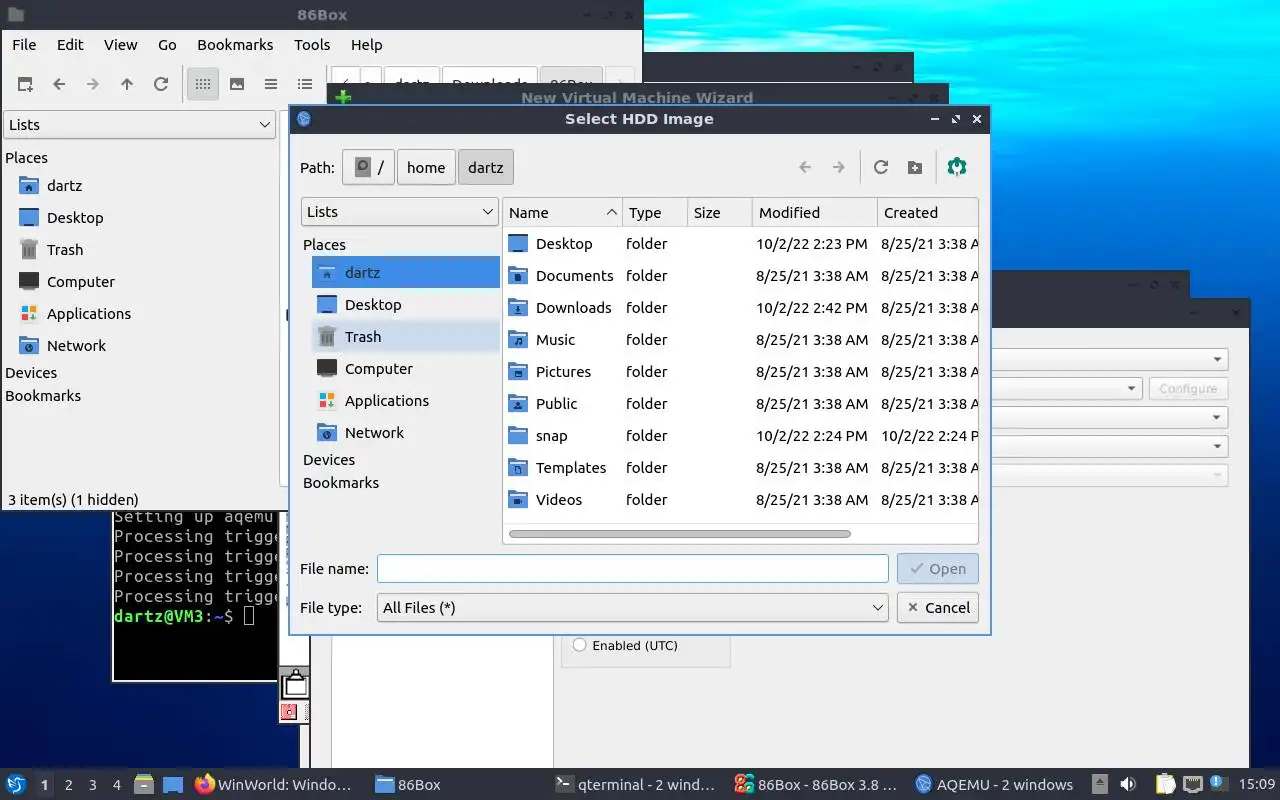Click the Cancel button
Viewport: 1280px width, 800px height.
pyautogui.click(x=938, y=607)
